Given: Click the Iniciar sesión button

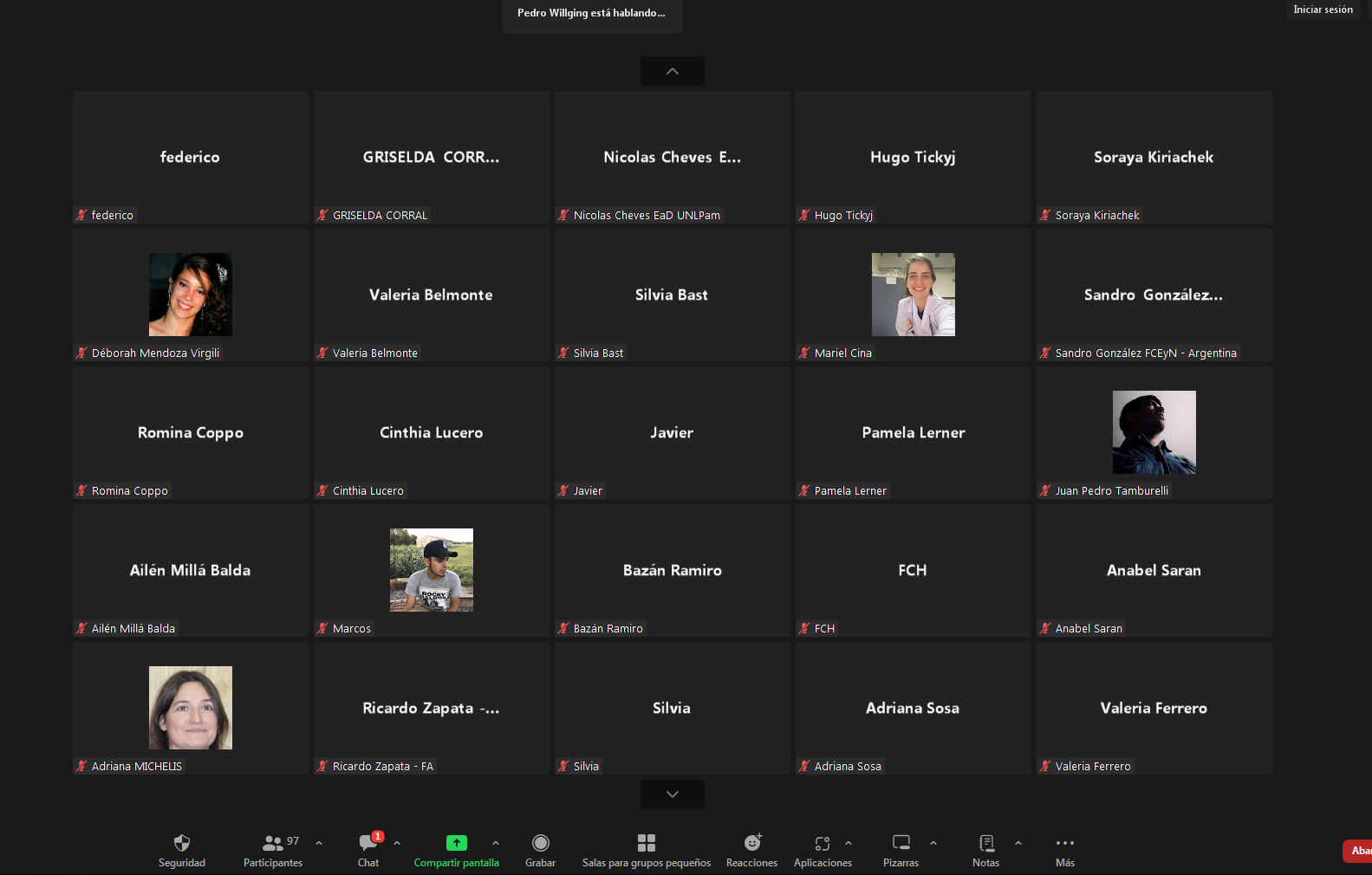Looking at the screenshot, I should 1323,10.
